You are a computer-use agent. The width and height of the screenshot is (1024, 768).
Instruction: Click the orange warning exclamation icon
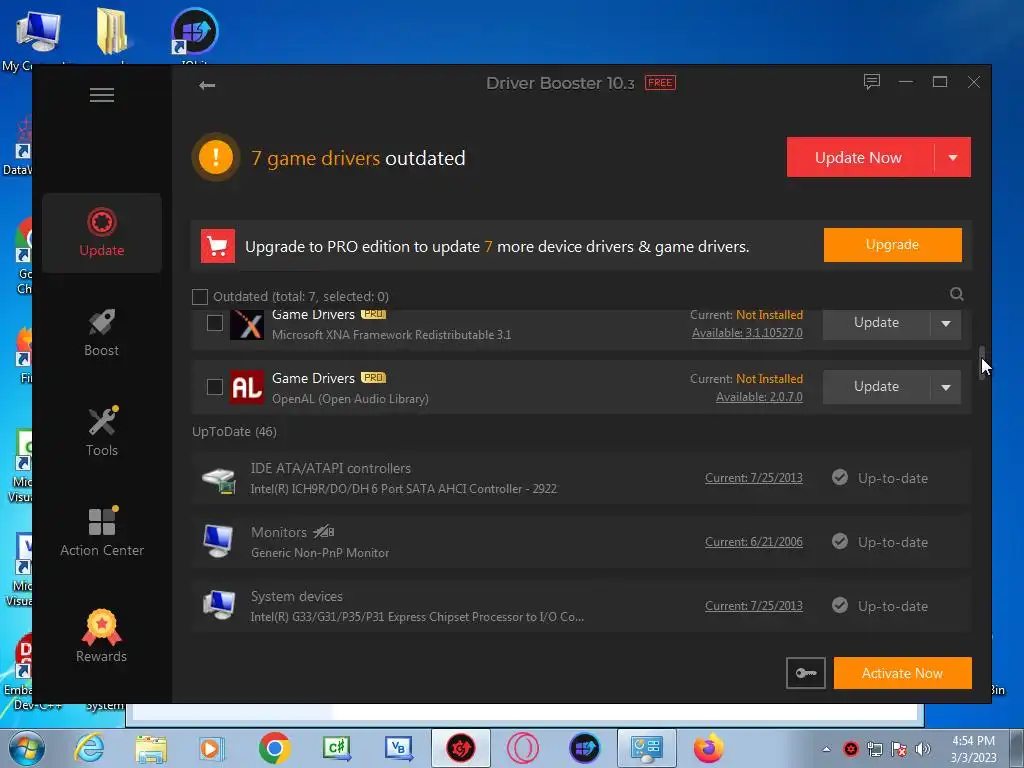point(216,157)
